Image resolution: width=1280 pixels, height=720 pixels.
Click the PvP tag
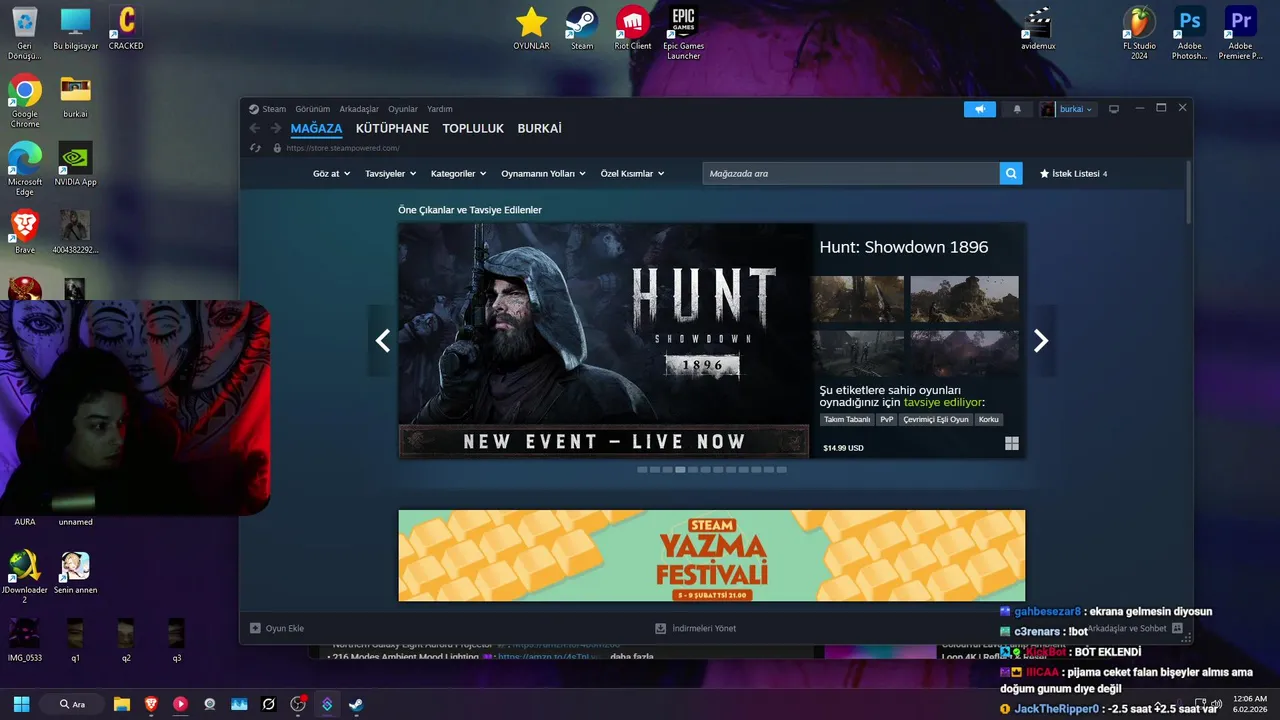click(x=887, y=419)
